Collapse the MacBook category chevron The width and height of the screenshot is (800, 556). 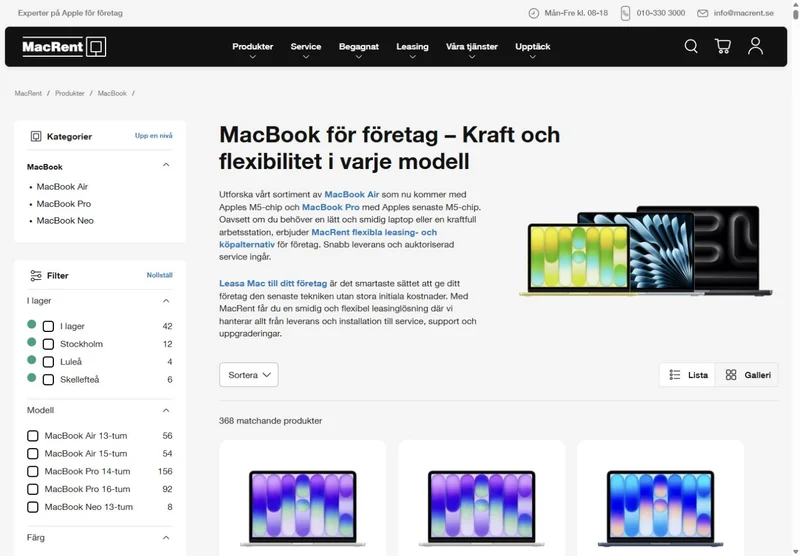coord(166,165)
